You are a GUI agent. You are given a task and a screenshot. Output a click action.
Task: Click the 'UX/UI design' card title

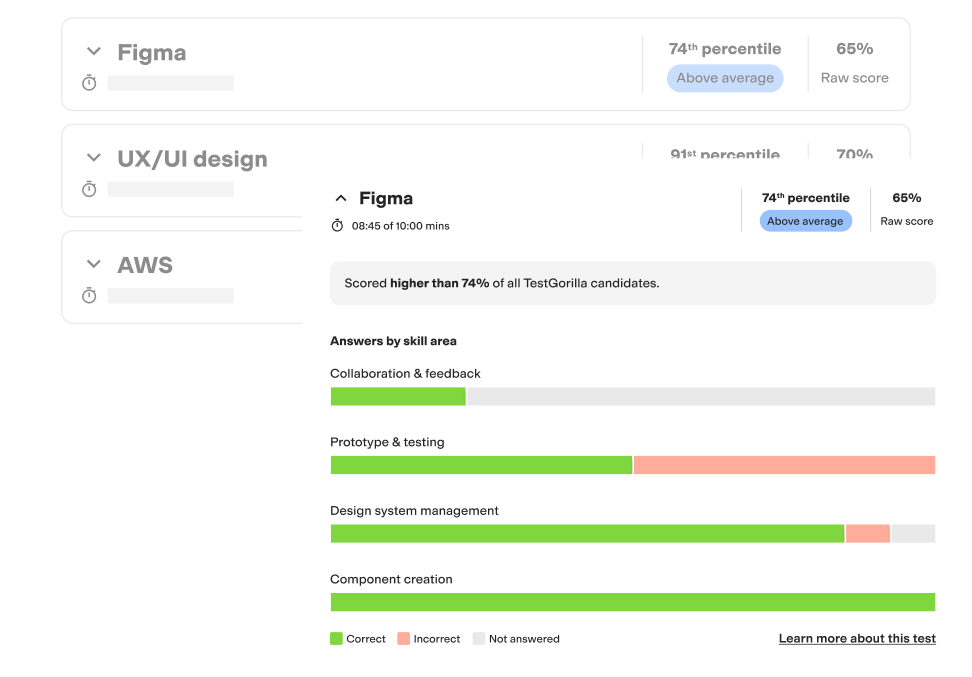click(193, 159)
